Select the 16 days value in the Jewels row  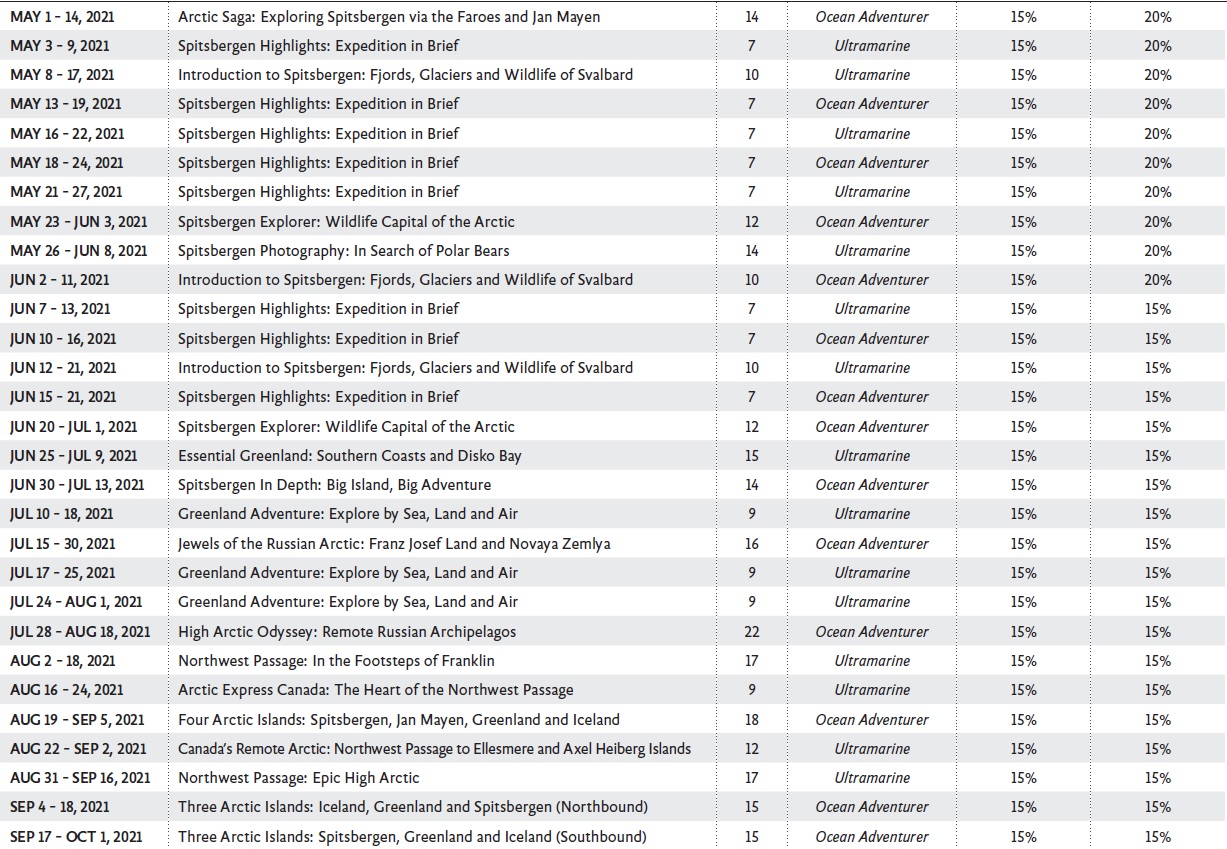[x=752, y=544]
